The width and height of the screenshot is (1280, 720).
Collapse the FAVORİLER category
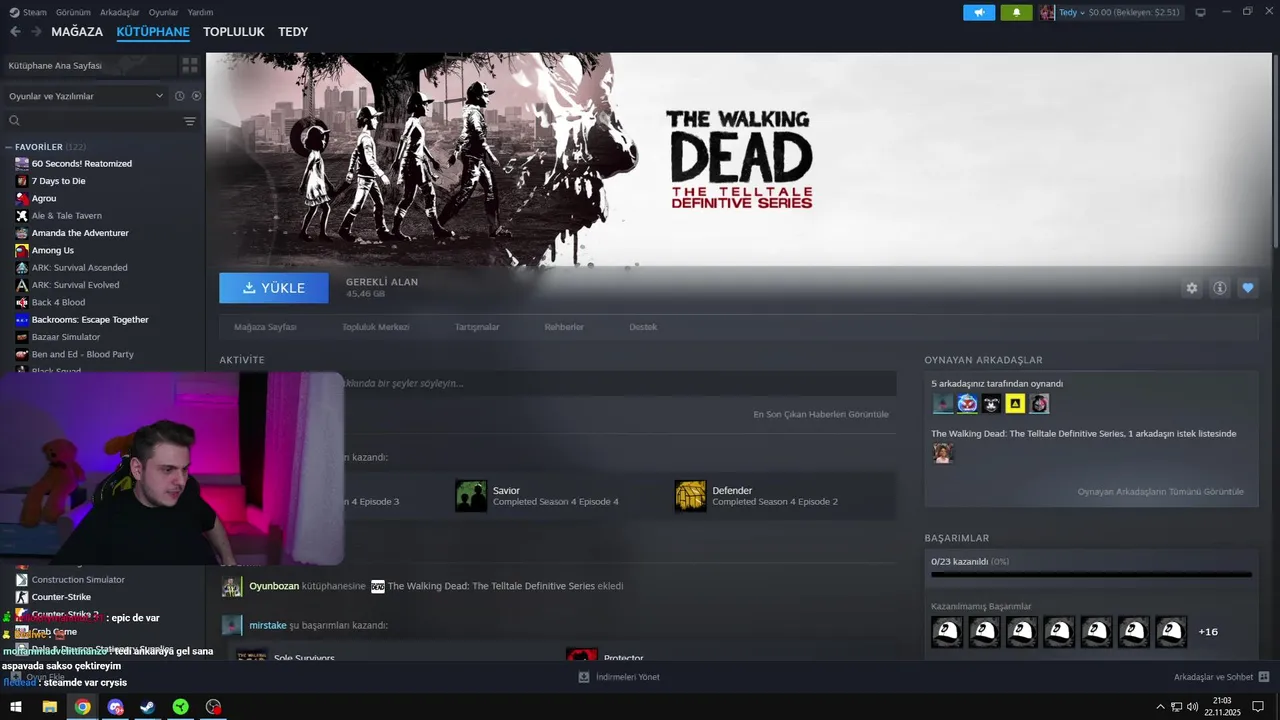click(8, 147)
